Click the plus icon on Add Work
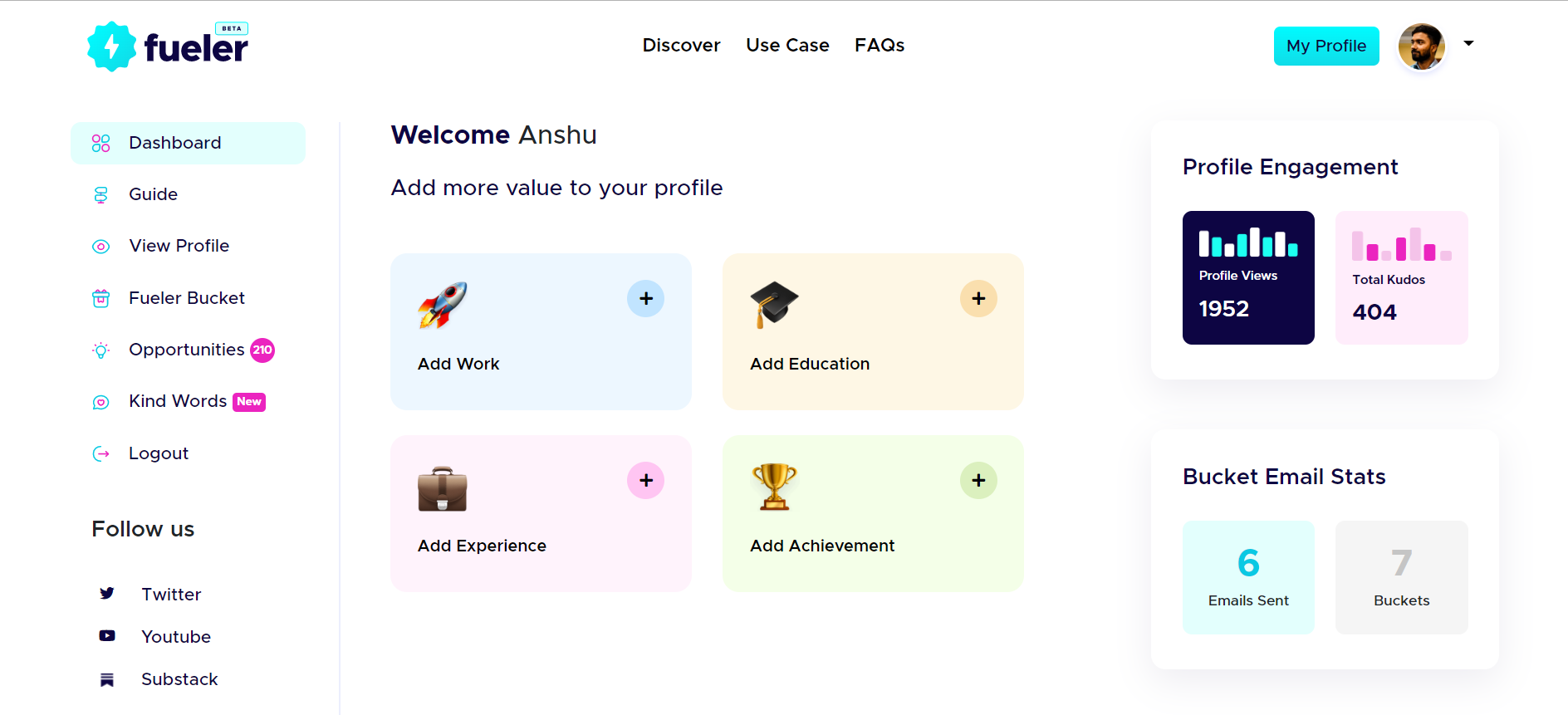The image size is (1568, 715). click(x=645, y=299)
